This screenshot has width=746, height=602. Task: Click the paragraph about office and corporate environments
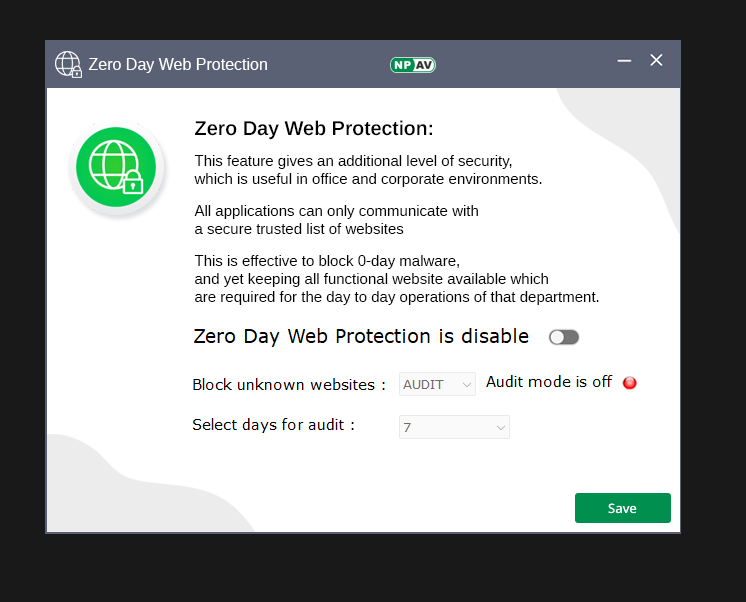[367, 170]
